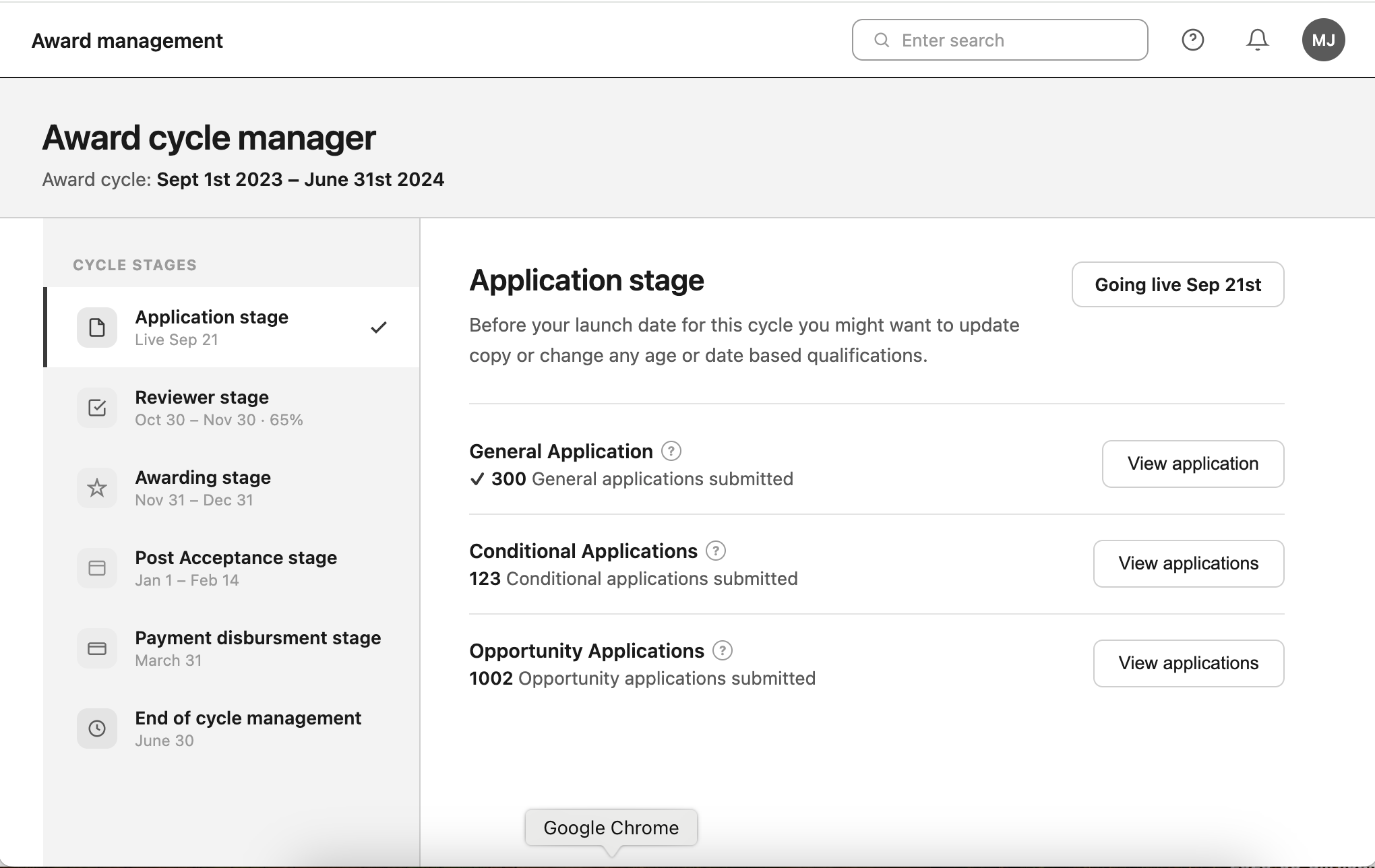The width and height of the screenshot is (1375, 868).
Task: Click the 123 Conditional applications submitted text
Action: [634, 579]
